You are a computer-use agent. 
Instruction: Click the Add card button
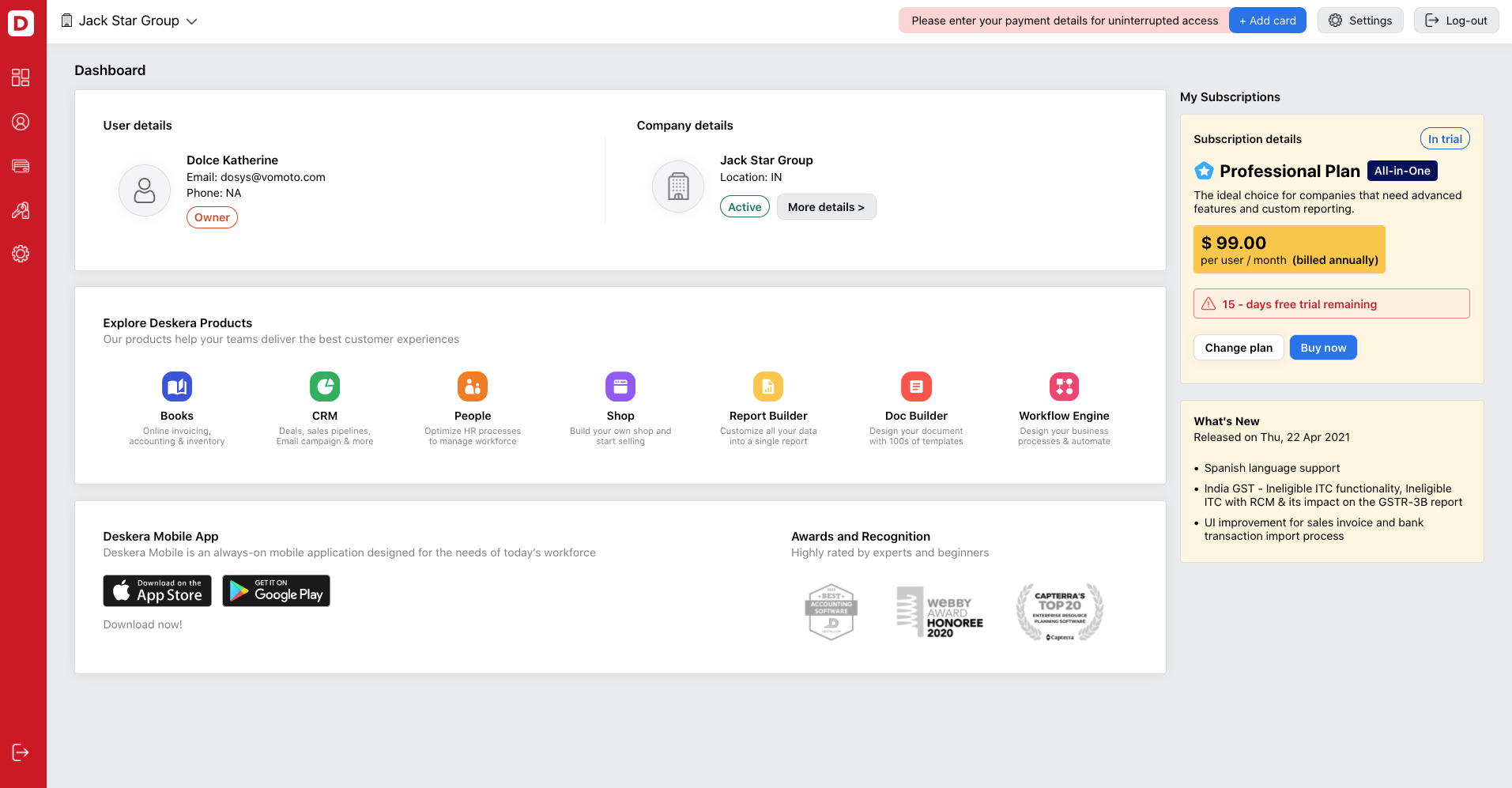click(1268, 21)
